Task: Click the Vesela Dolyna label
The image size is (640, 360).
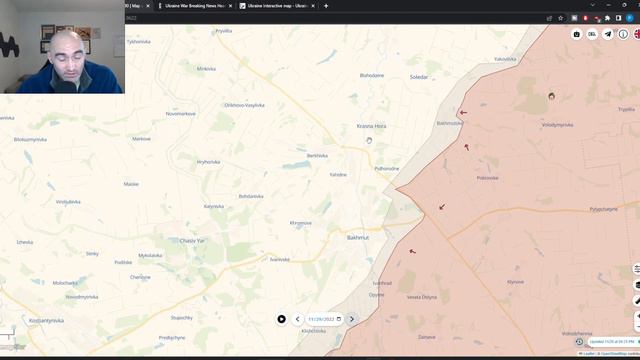Action: [422, 297]
